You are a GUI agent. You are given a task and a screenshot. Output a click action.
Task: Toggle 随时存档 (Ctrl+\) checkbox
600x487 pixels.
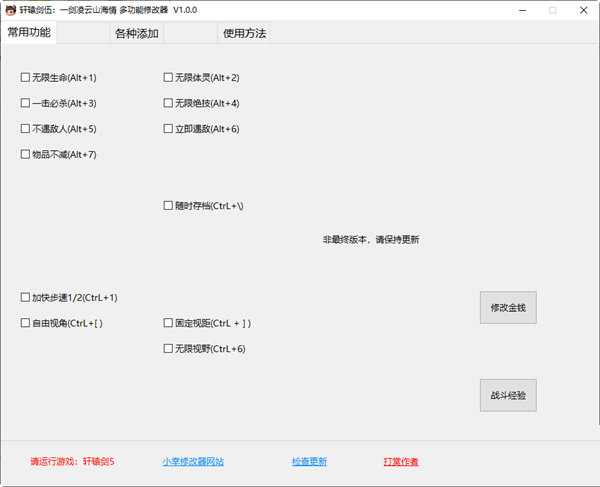[168, 206]
